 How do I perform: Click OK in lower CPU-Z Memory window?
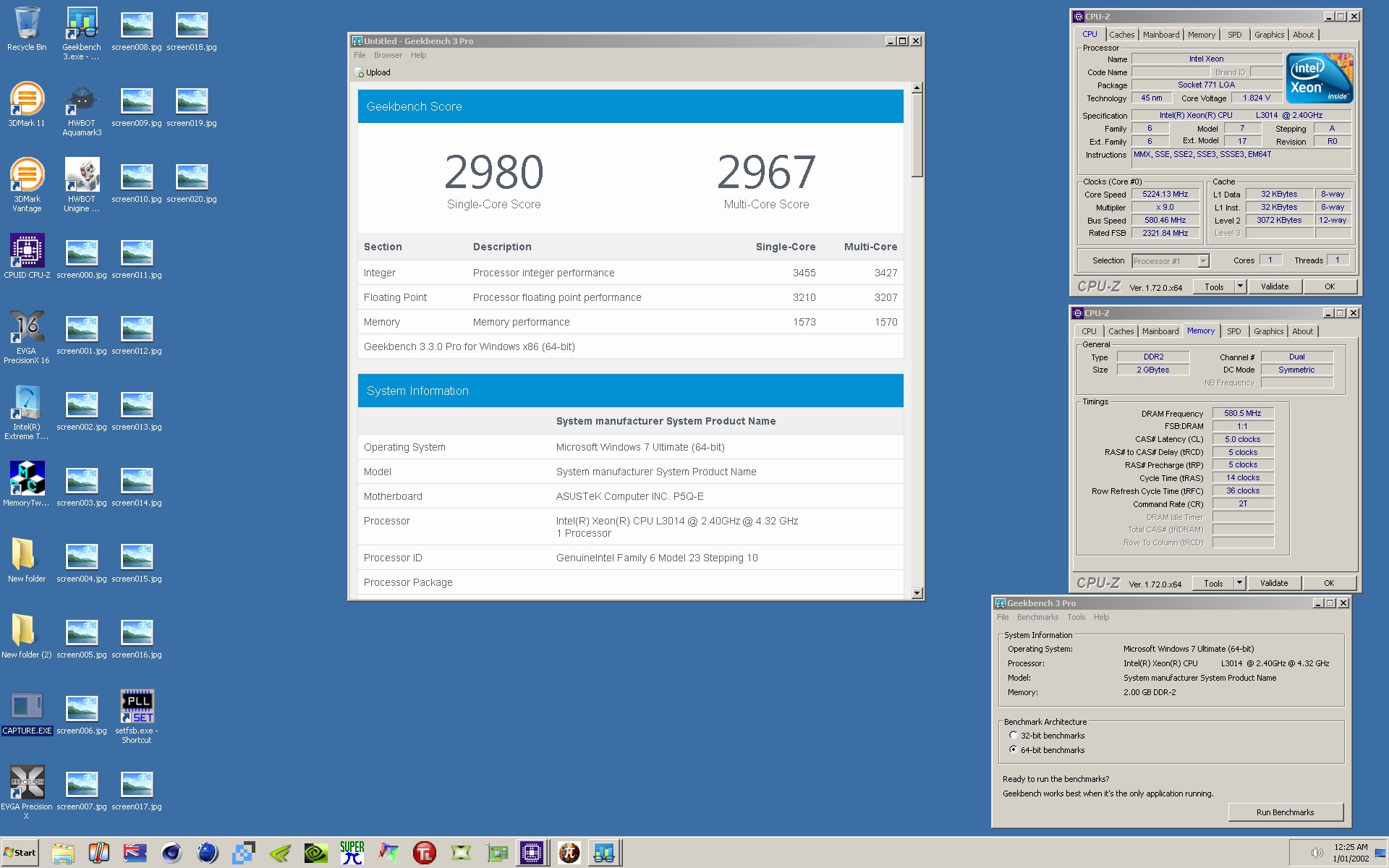pos(1329,583)
